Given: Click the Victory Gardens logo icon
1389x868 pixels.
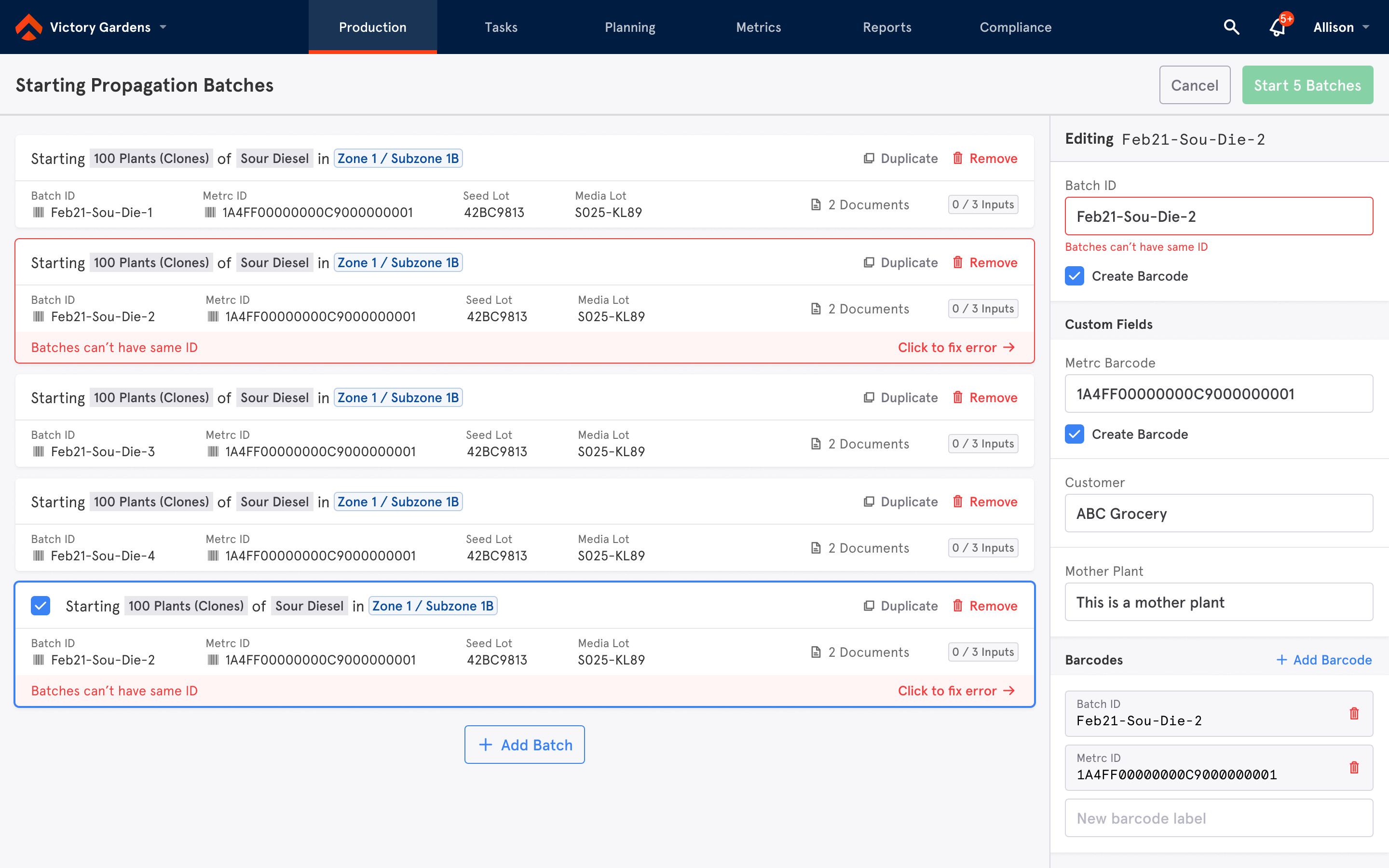Looking at the screenshot, I should (x=28, y=27).
